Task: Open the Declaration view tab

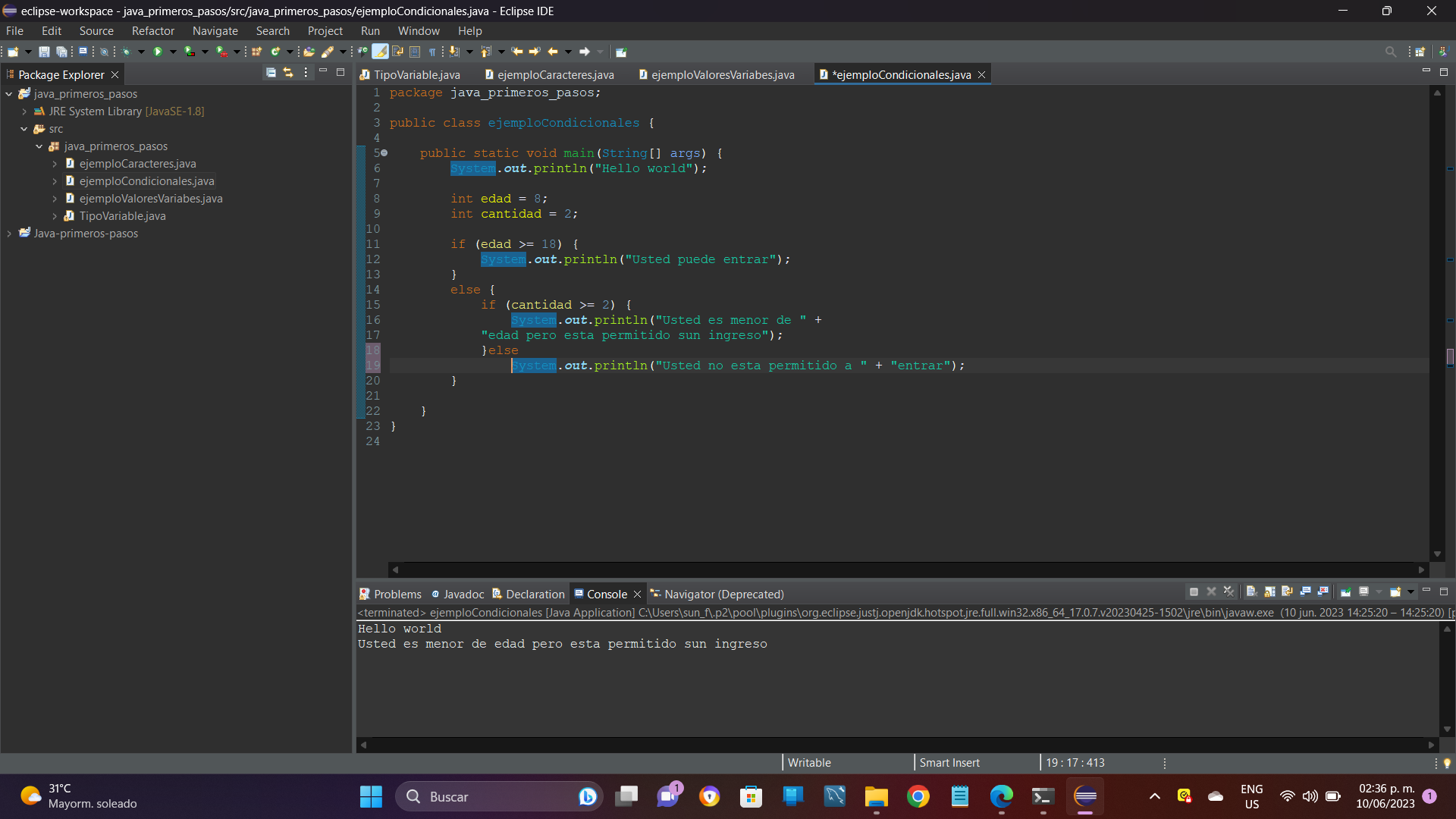Action: [529, 594]
